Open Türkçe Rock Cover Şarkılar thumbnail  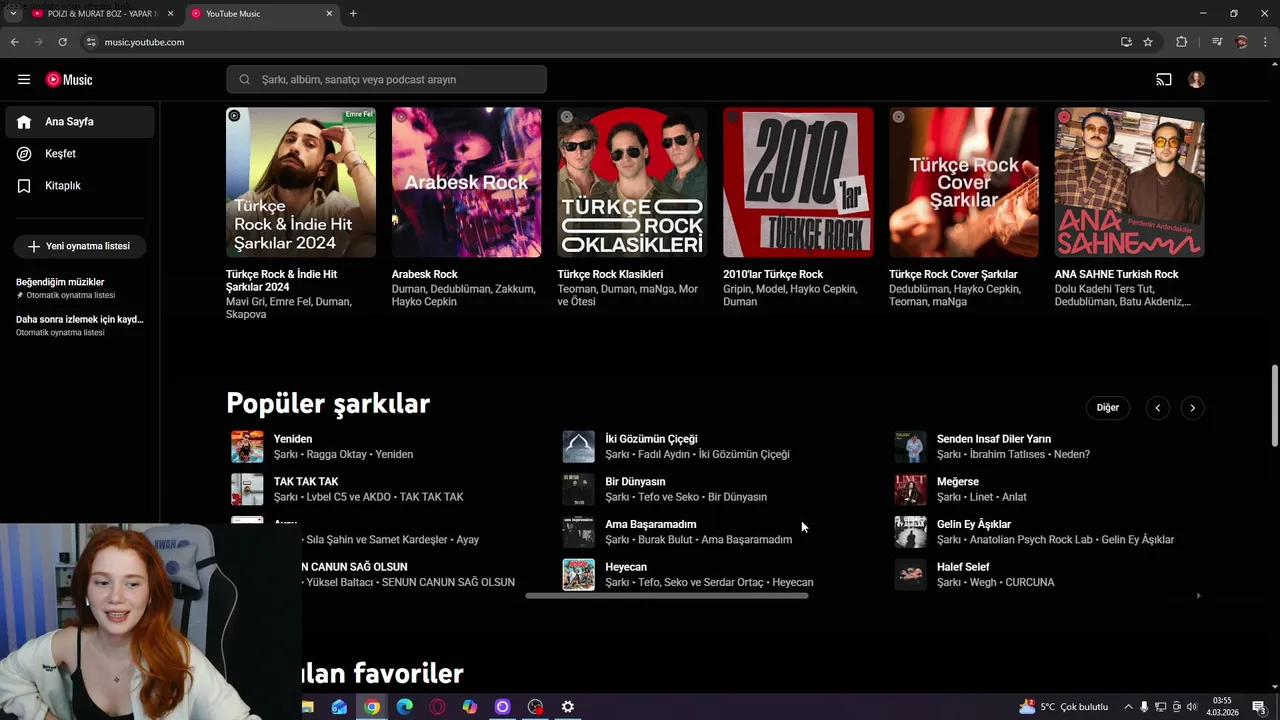964,183
